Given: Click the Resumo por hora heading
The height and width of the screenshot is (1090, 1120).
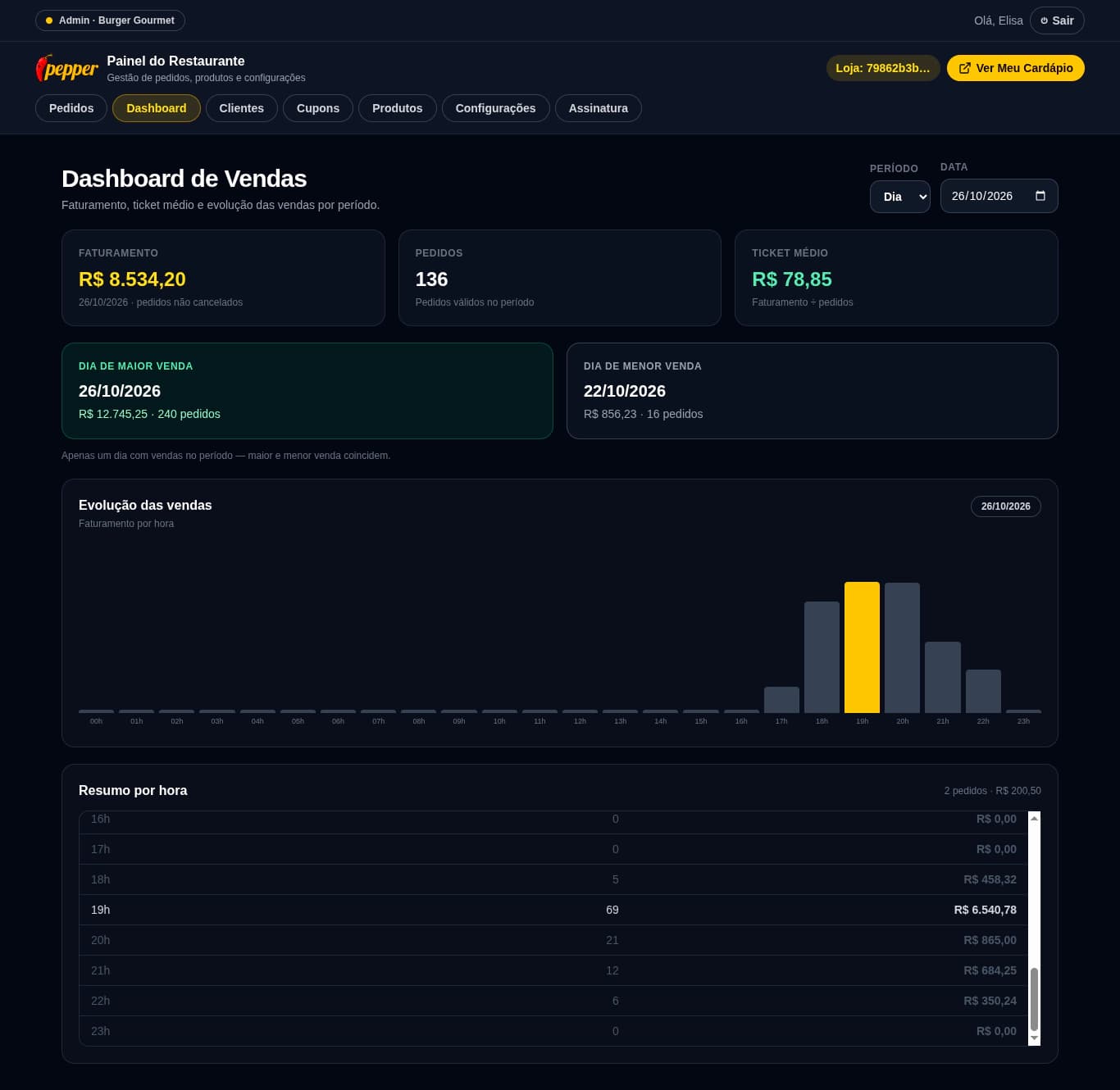Looking at the screenshot, I should click(x=133, y=791).
